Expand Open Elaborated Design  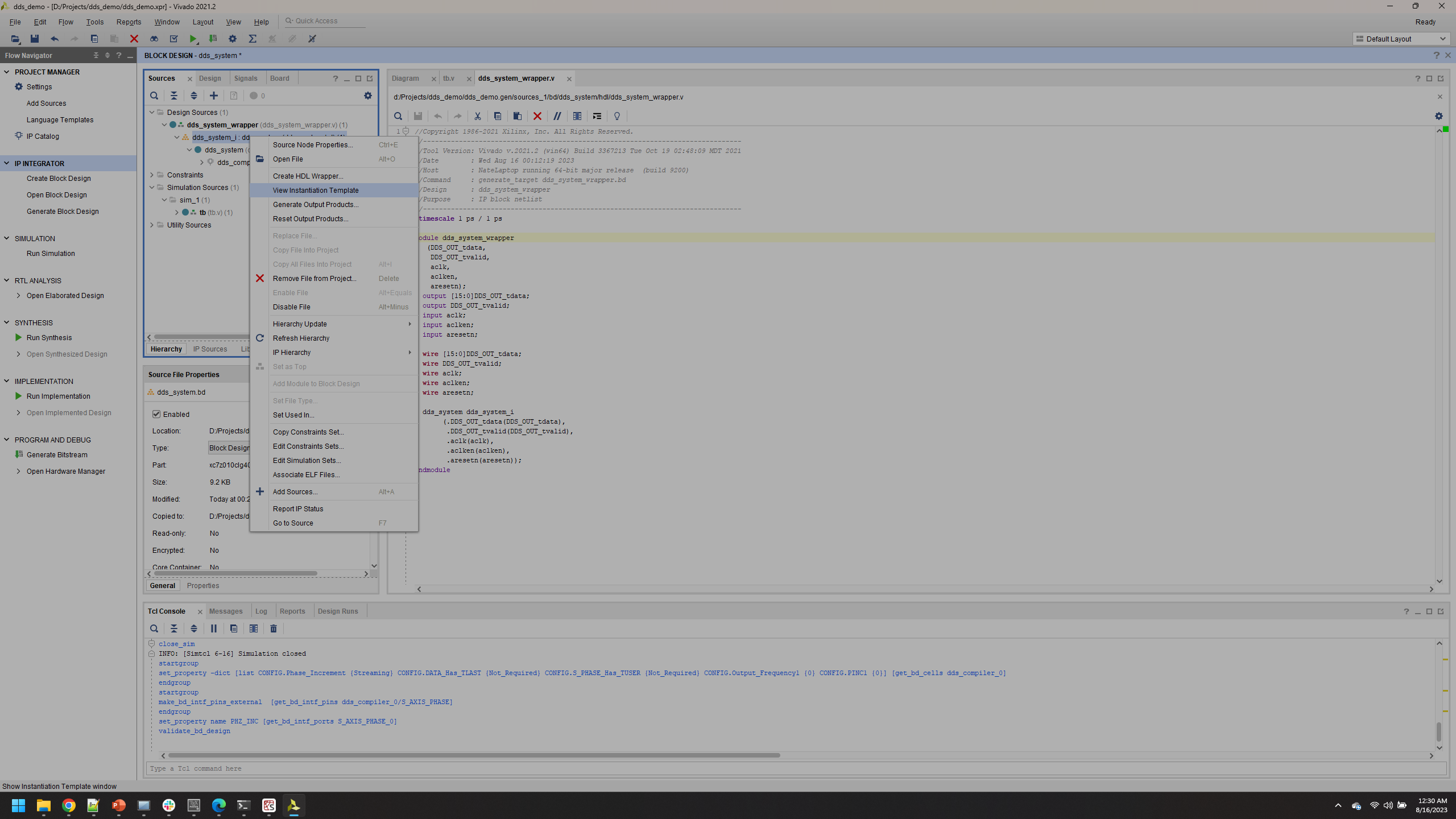click(19, 296)
